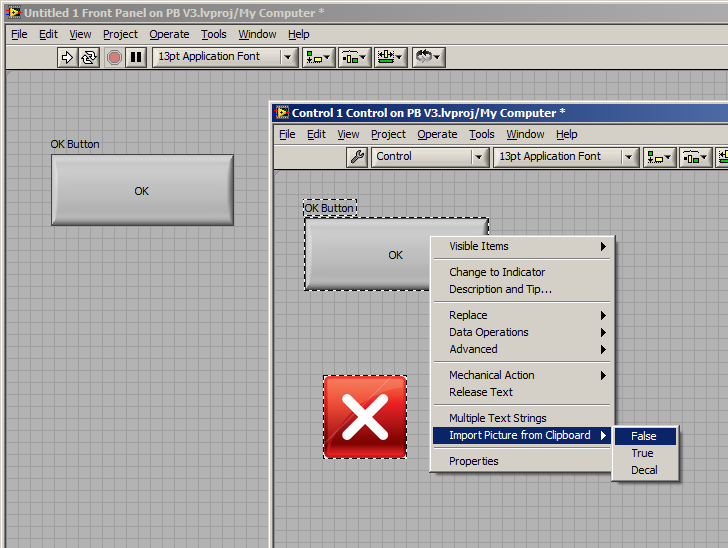The width and height of the screenshot is (728, 548).
Task: Select Import Picture from Clipboard entry
Action: point(522,436)
